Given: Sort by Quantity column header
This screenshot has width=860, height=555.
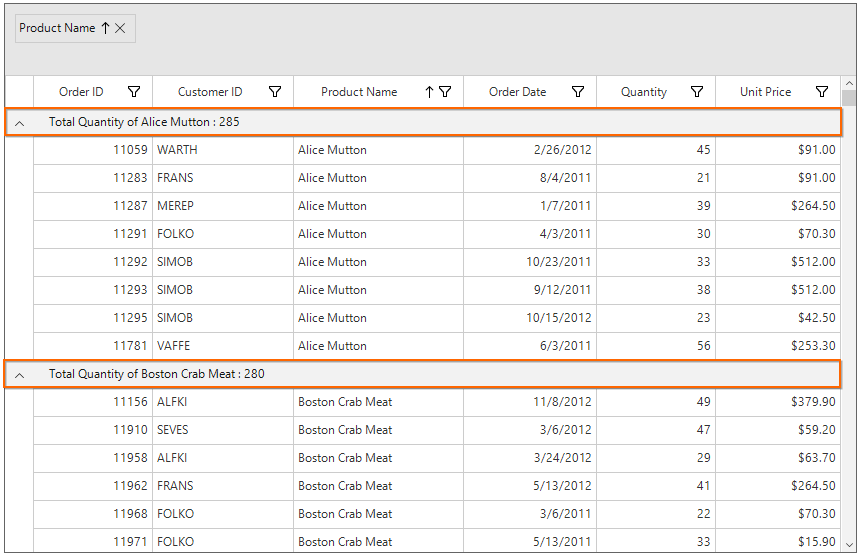Looking at the screenshot, I should click(x=644, y=92).
